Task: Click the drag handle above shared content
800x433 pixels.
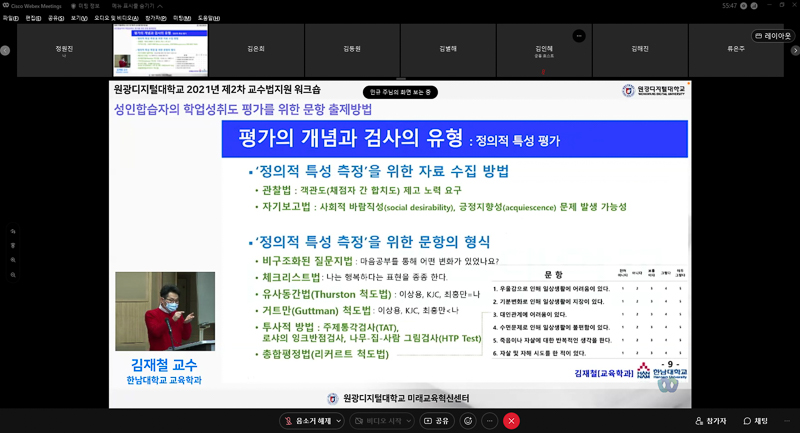Action: (x=401, y=79)
